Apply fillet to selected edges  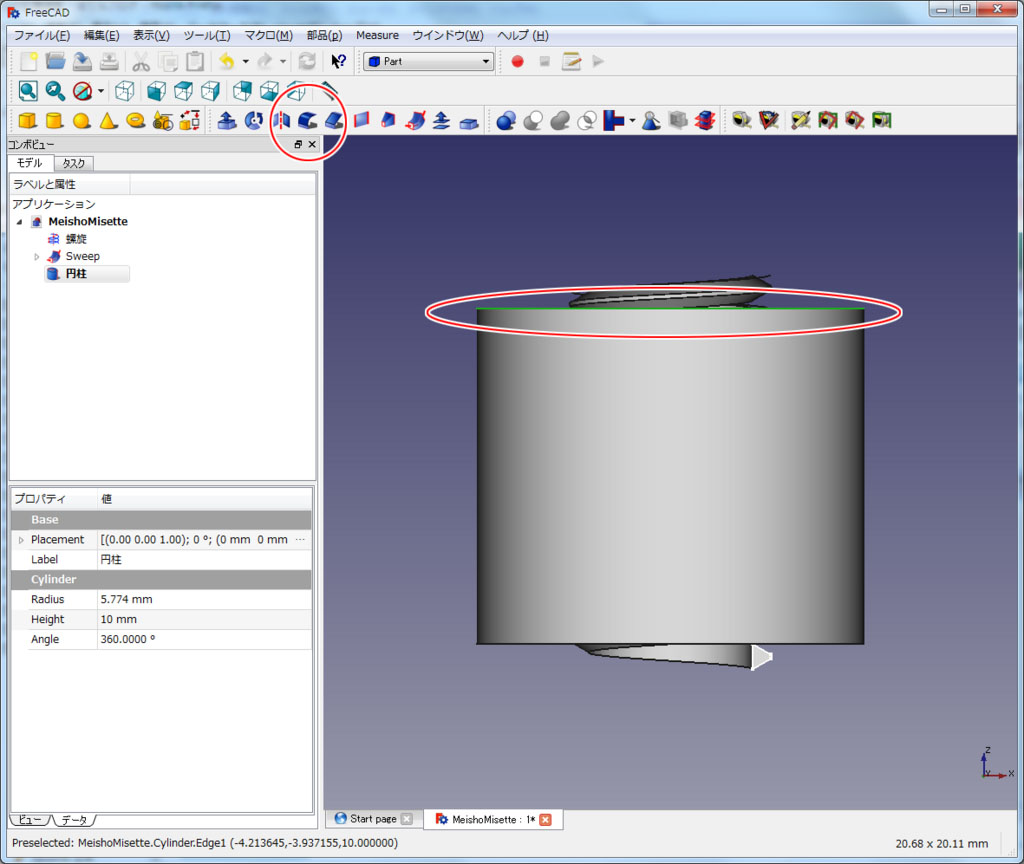coord(308,120)
